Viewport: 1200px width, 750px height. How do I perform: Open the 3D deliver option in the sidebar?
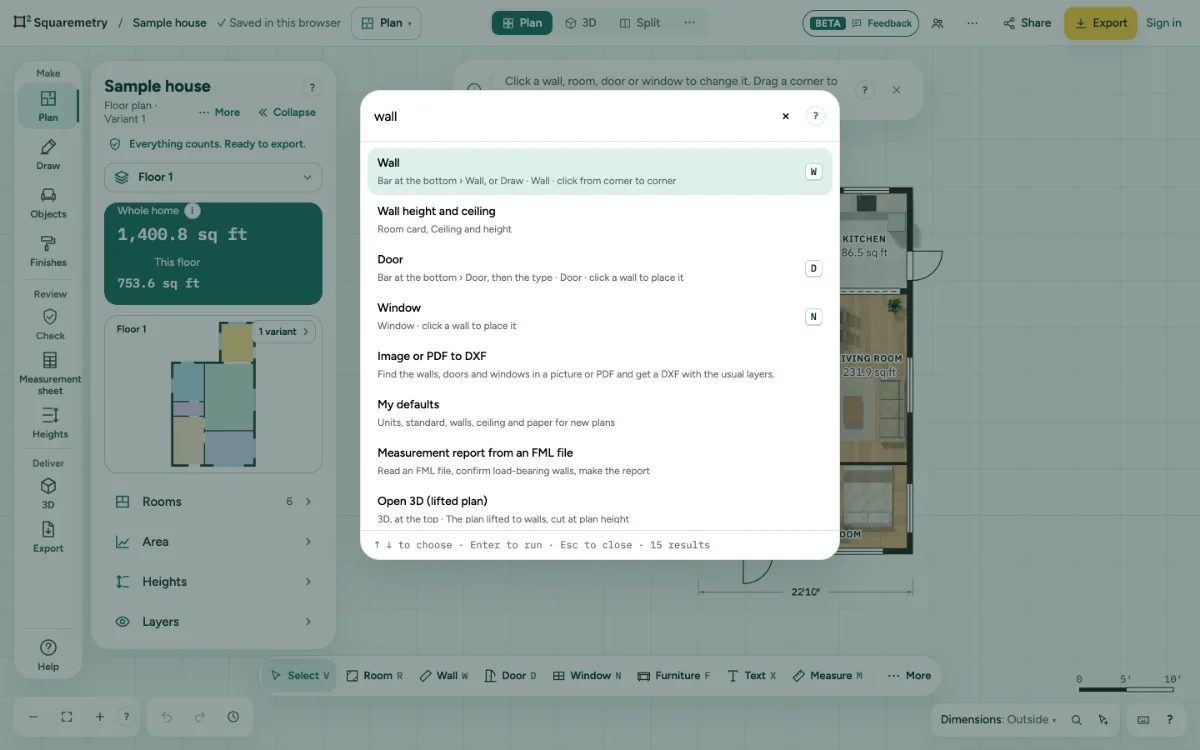point(48,494)
